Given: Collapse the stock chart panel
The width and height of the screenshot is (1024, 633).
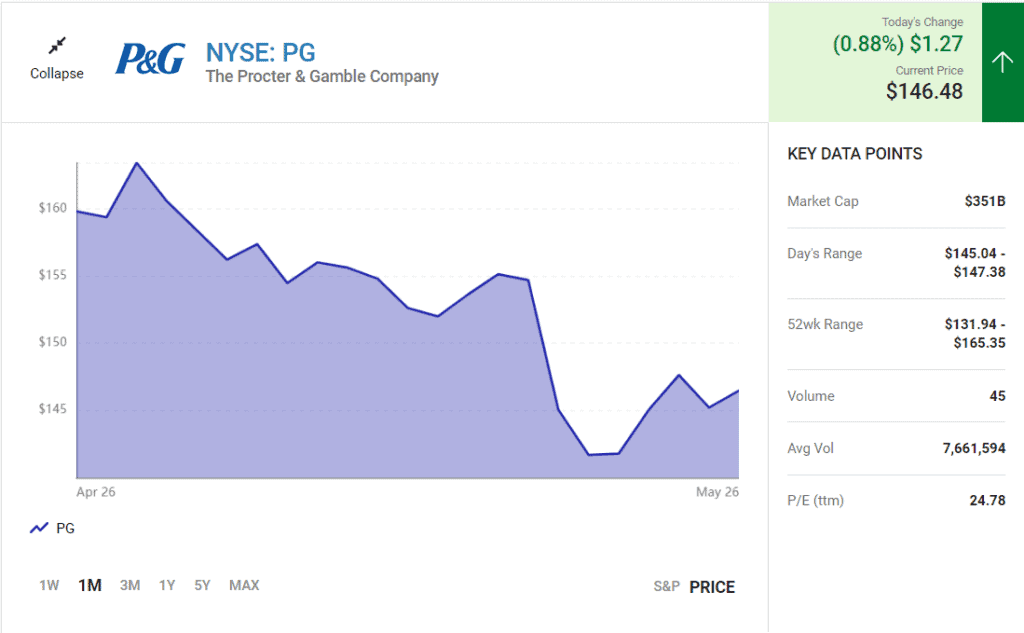Looking at the screenshot, I should (57, 73).
